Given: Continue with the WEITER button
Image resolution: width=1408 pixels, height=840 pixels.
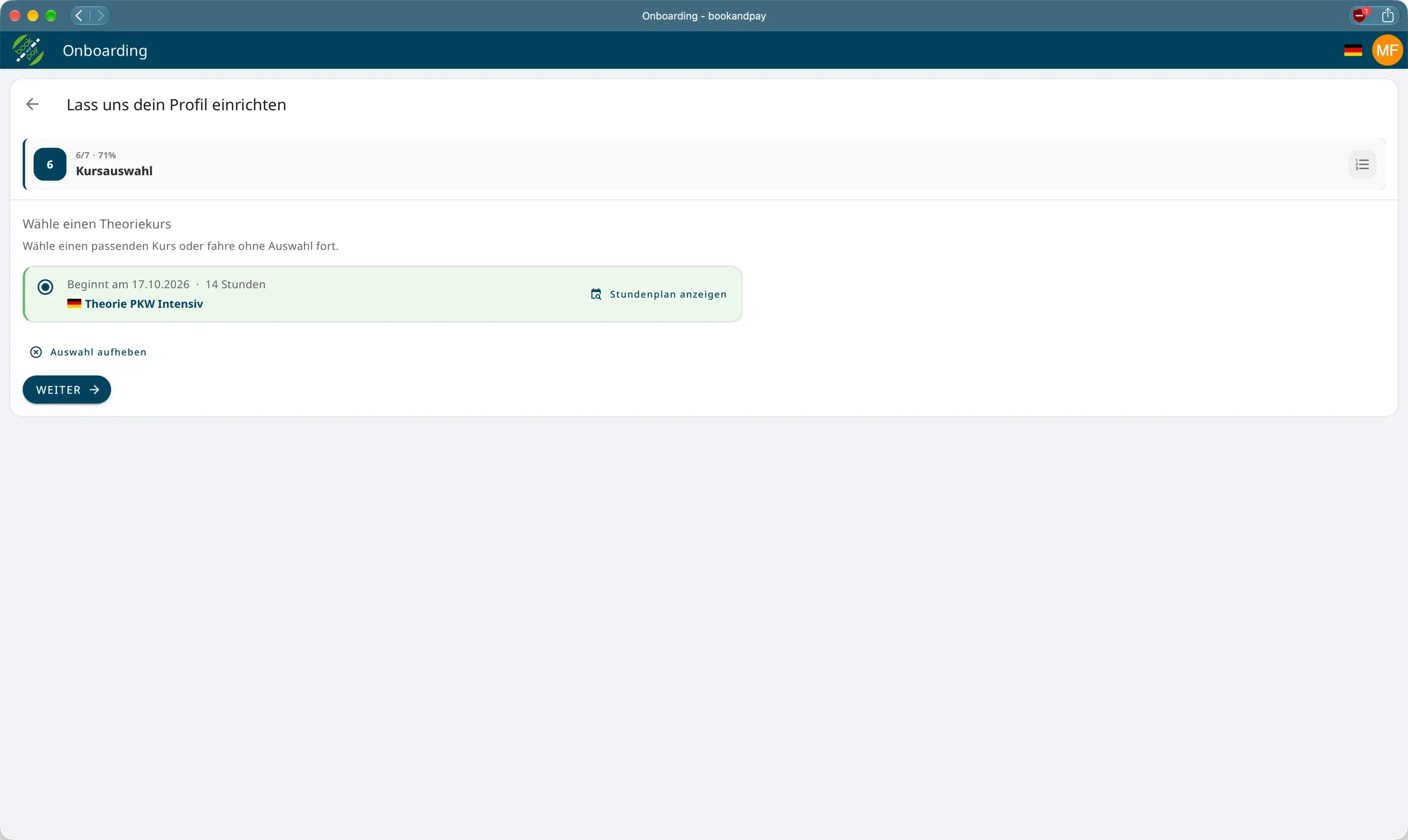Looking at the screenshot, I should click(67, 389).
